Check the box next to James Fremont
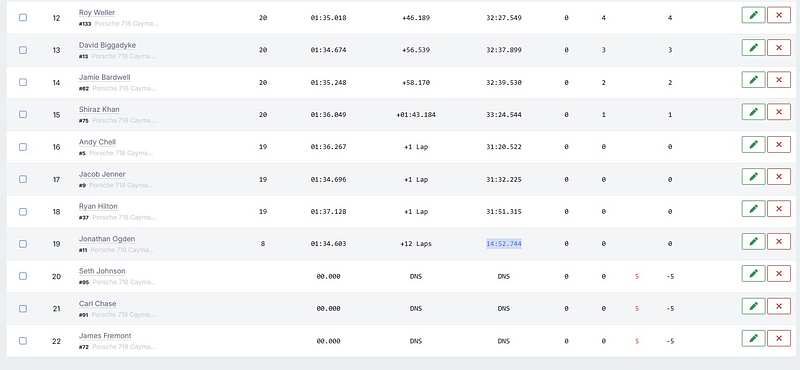Screen dimensions: 800x370 [23, 340]
